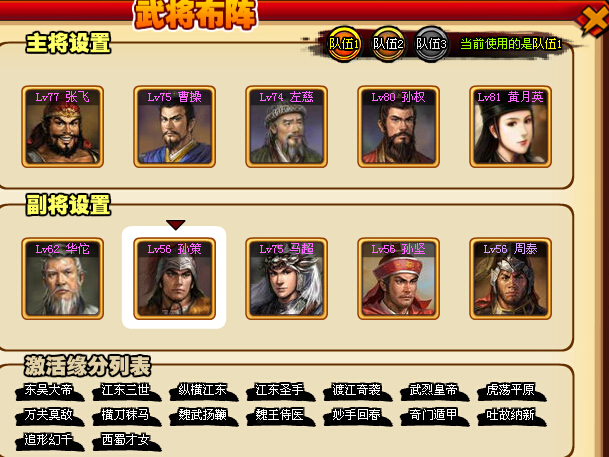Choose deputy general 马超 portrait
This screenshot has width=609, height=457.
click(287, 279)
